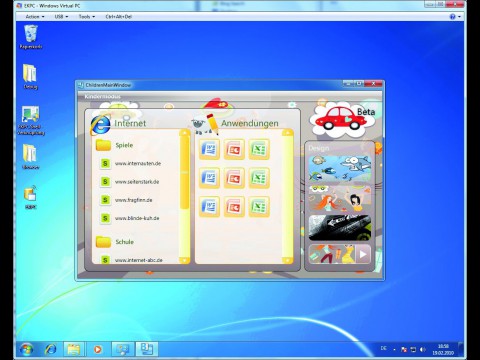
Task: Launch Excel from the middle row of Anwendungen
Action: [x=259, y=178]
